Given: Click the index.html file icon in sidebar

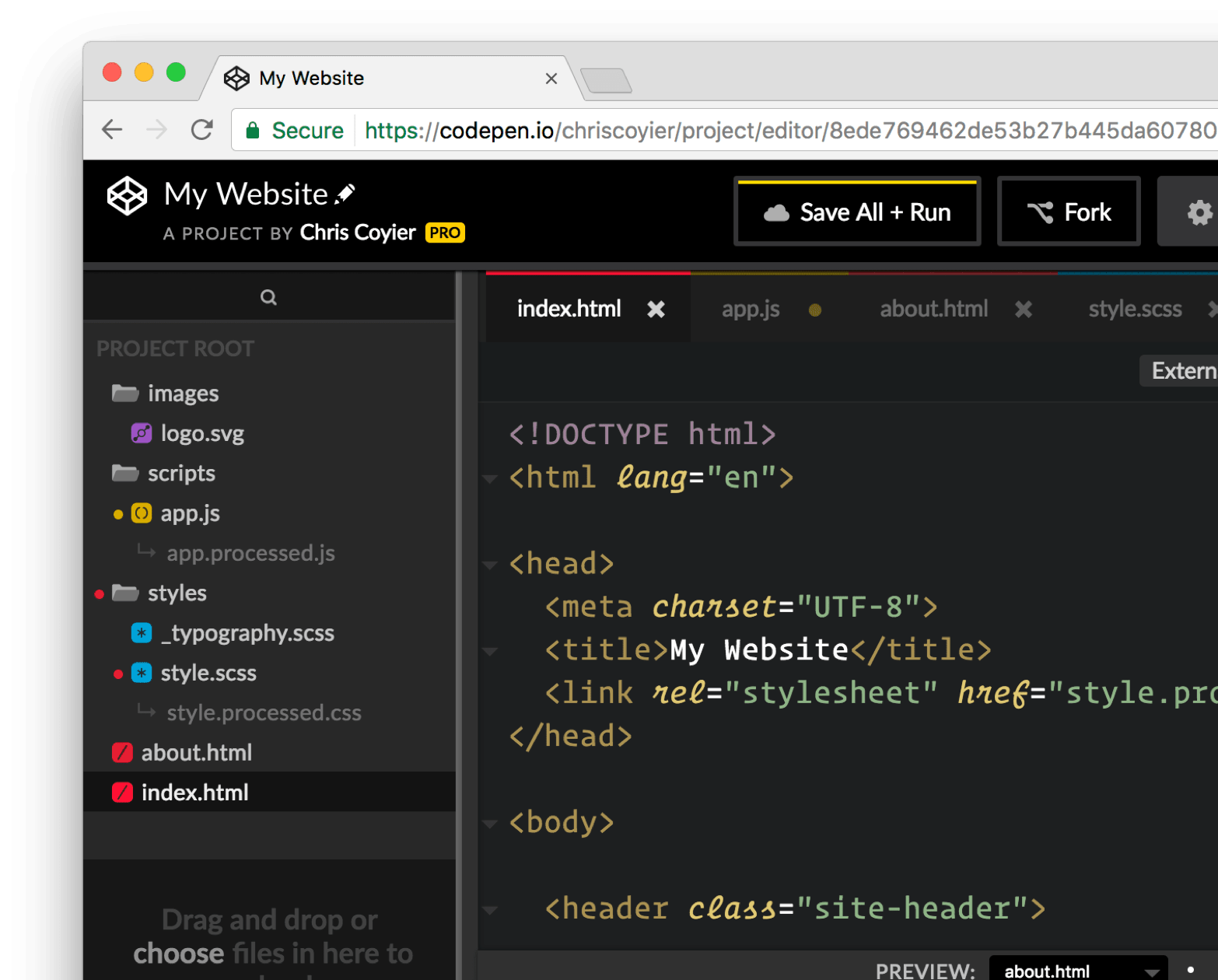Looking at the screenshot, I should [122, 793].
